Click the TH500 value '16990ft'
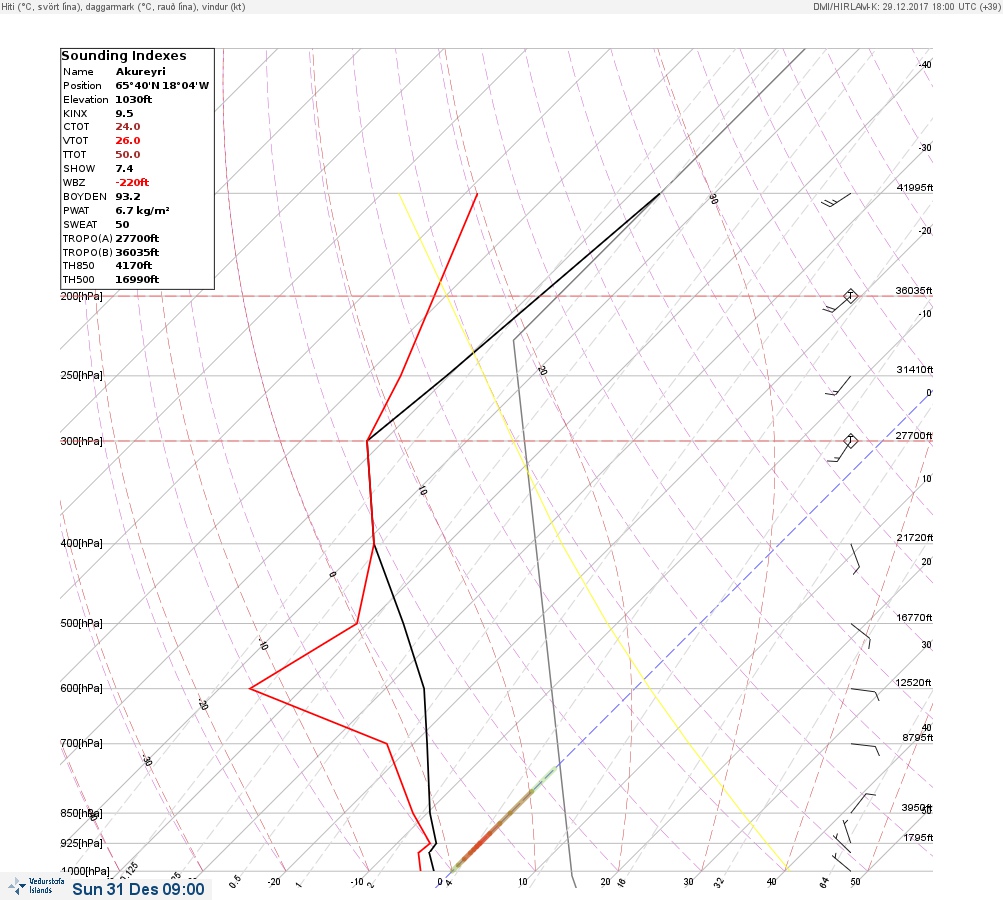 [137, 280]
